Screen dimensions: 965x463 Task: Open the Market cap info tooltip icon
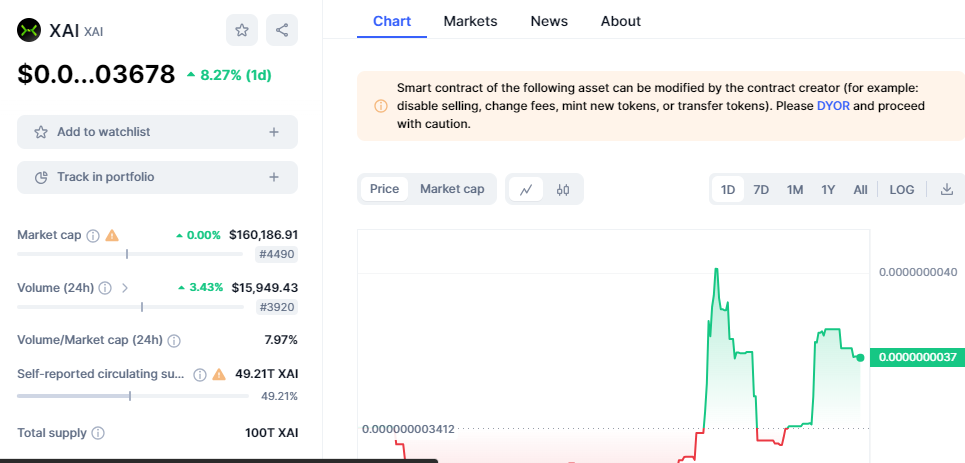point(93,235)
